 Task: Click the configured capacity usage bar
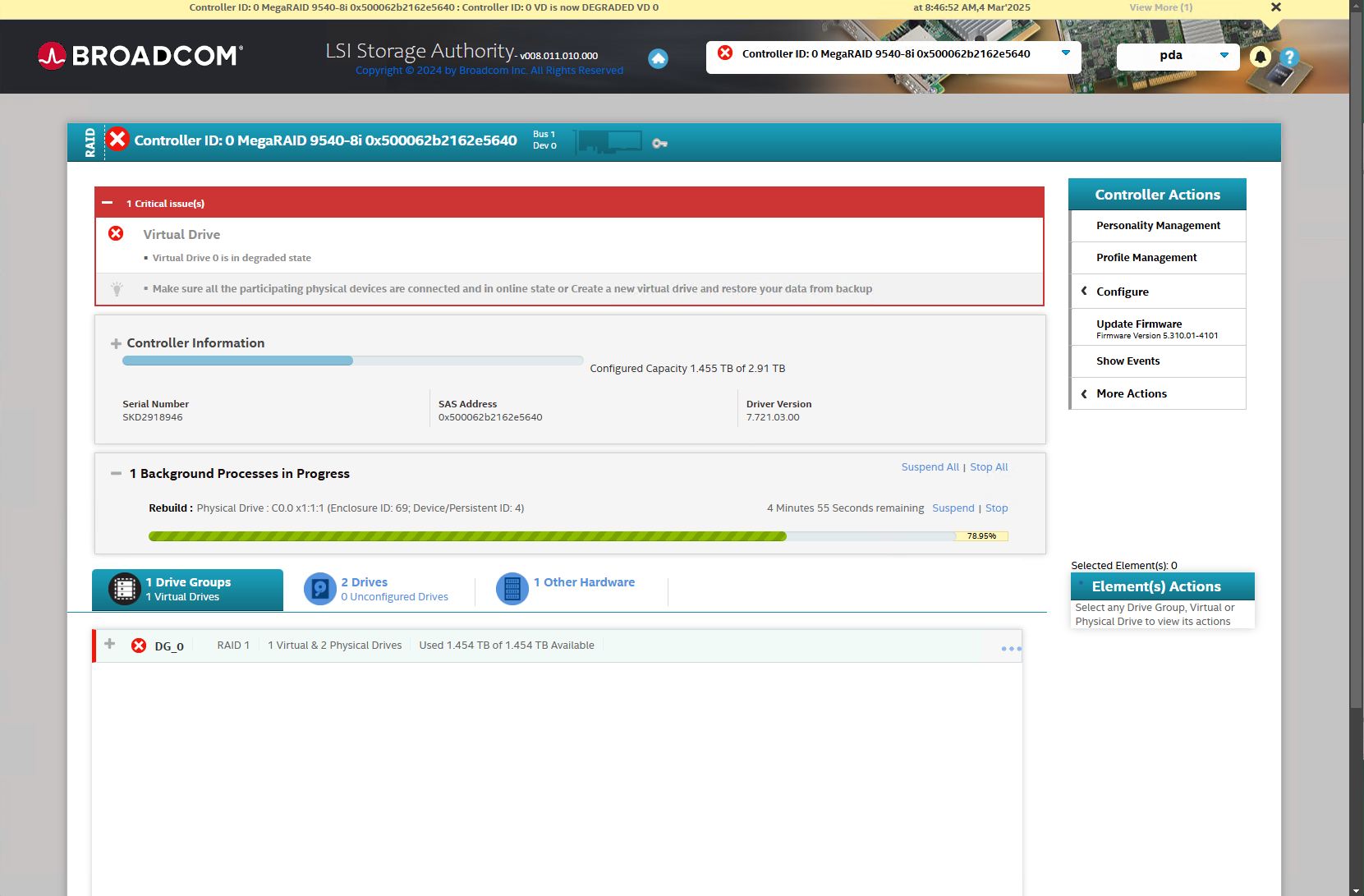click(352, 361)
